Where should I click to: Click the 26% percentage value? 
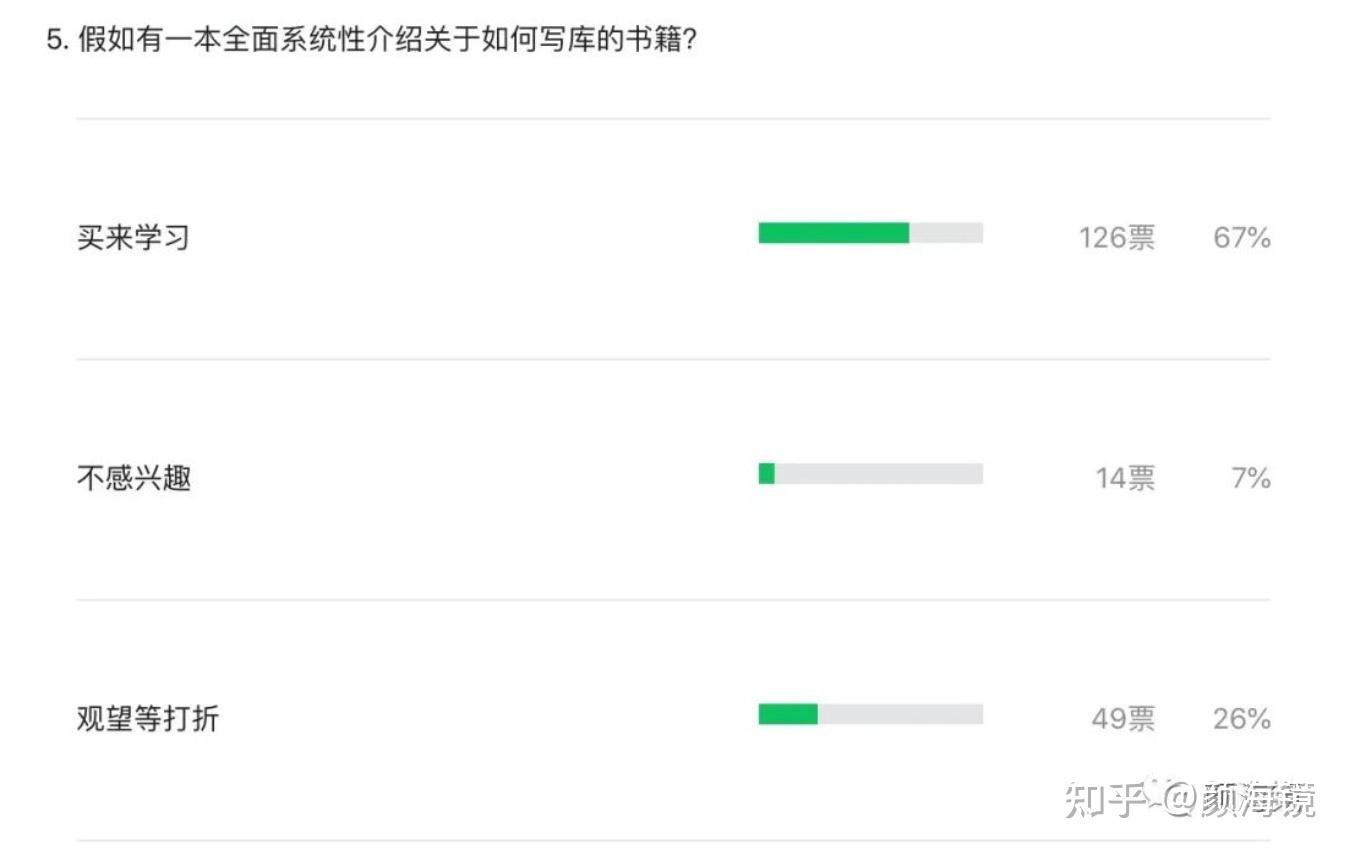coord(1242,718)
